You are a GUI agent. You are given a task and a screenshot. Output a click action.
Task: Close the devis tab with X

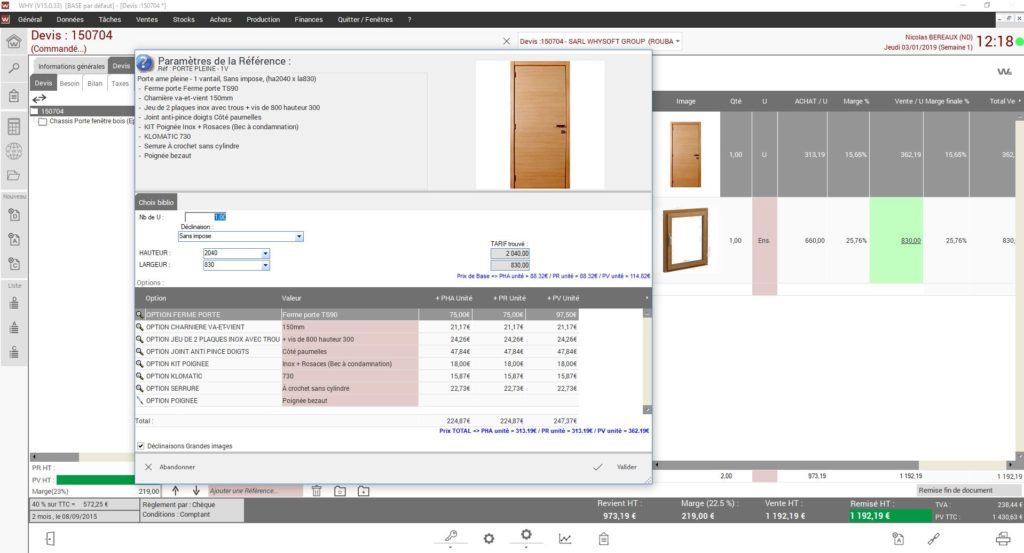[x=506, y=41]
